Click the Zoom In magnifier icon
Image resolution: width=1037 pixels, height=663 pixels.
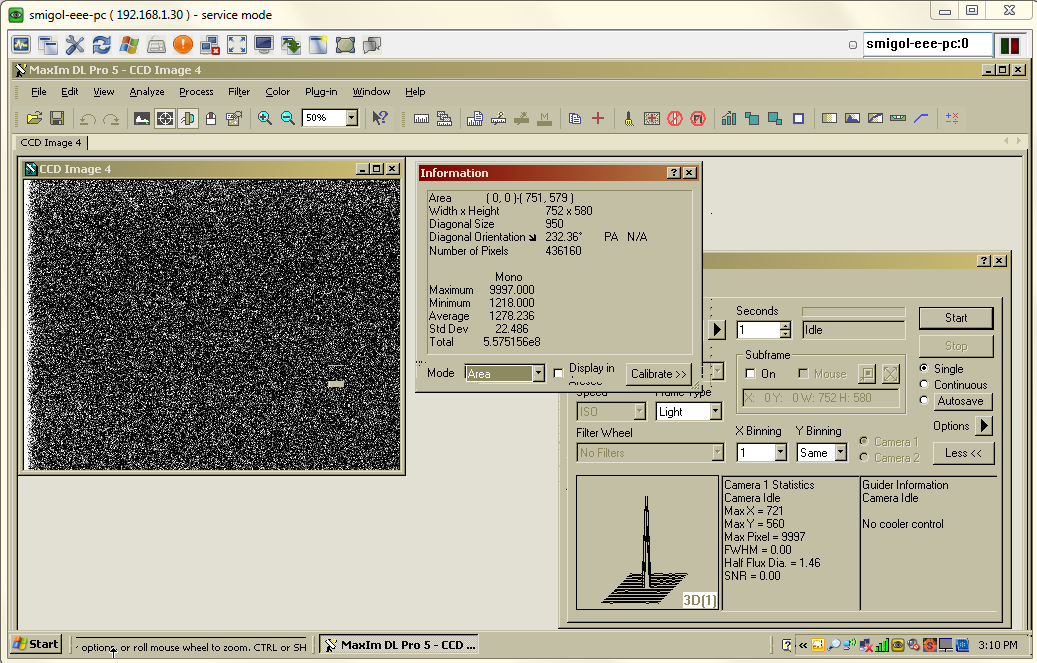tap(265, 118)
